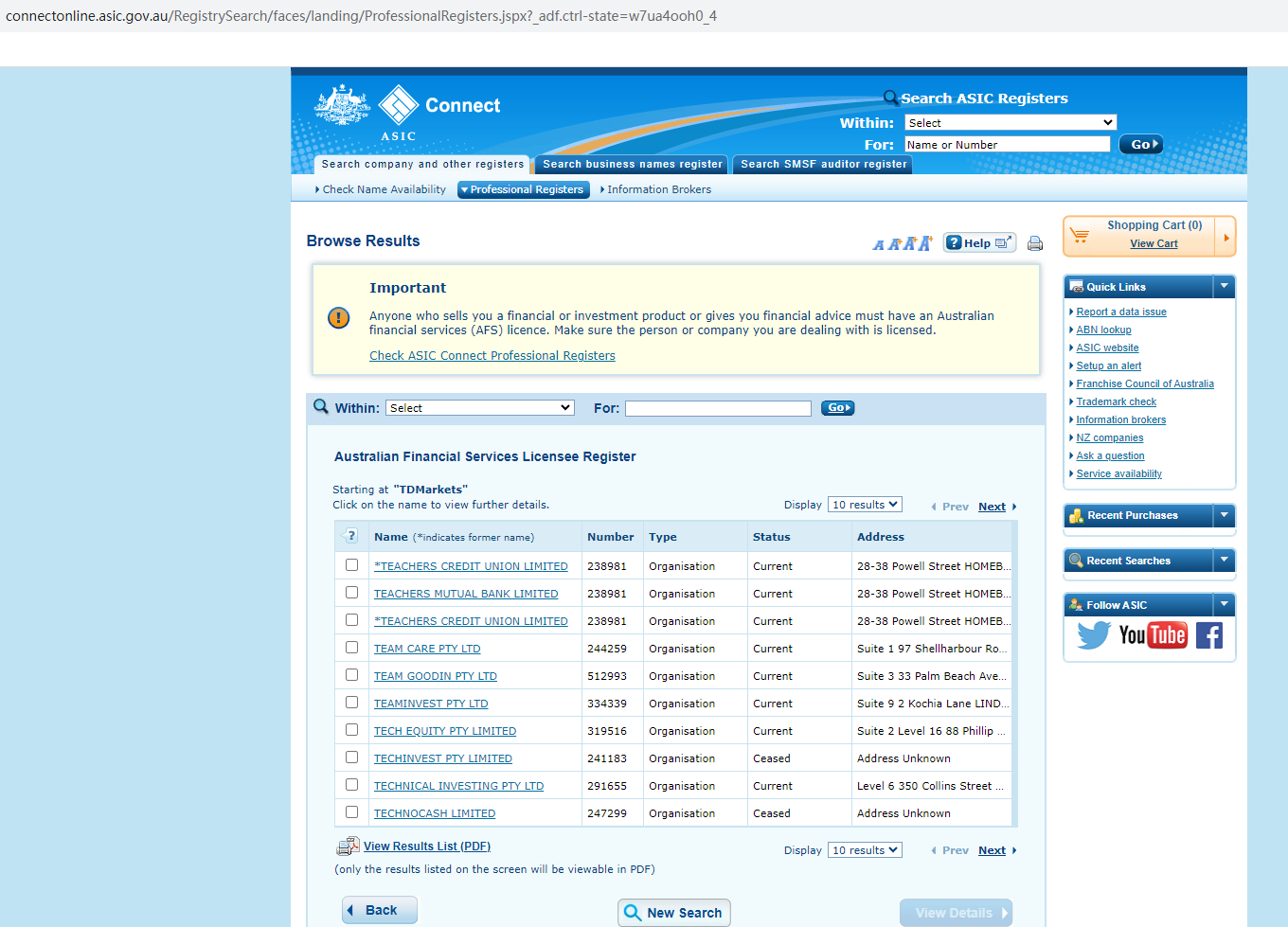Open TEACHERS MUTUAL BANK LIMITED record
The height and width of the screenshot is (927, 1288).
466,594
